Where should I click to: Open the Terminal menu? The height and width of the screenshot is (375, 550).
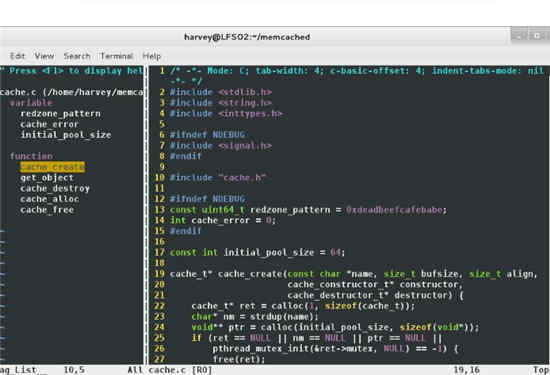116,56
